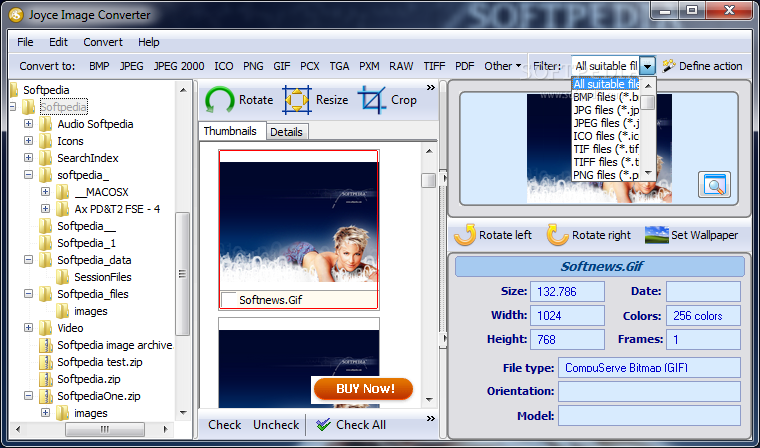The width and height of the screenshot is (760, 448).
Task: Open the Other formats dropdown
Action: click(x=503, y=66)
